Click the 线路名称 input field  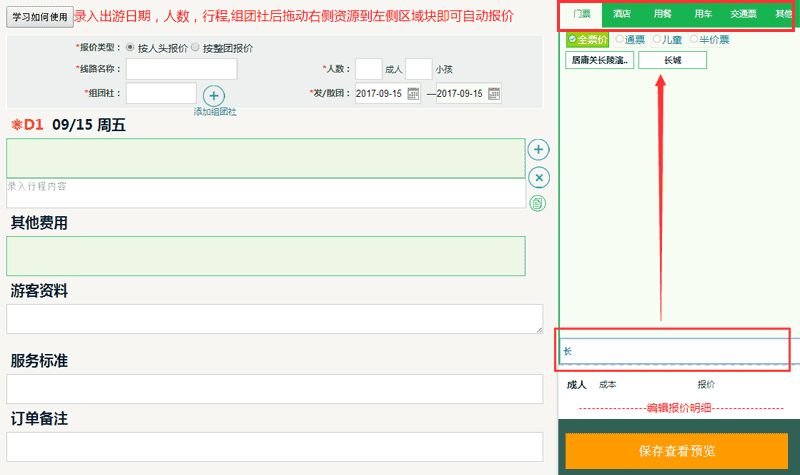[181, 69]
